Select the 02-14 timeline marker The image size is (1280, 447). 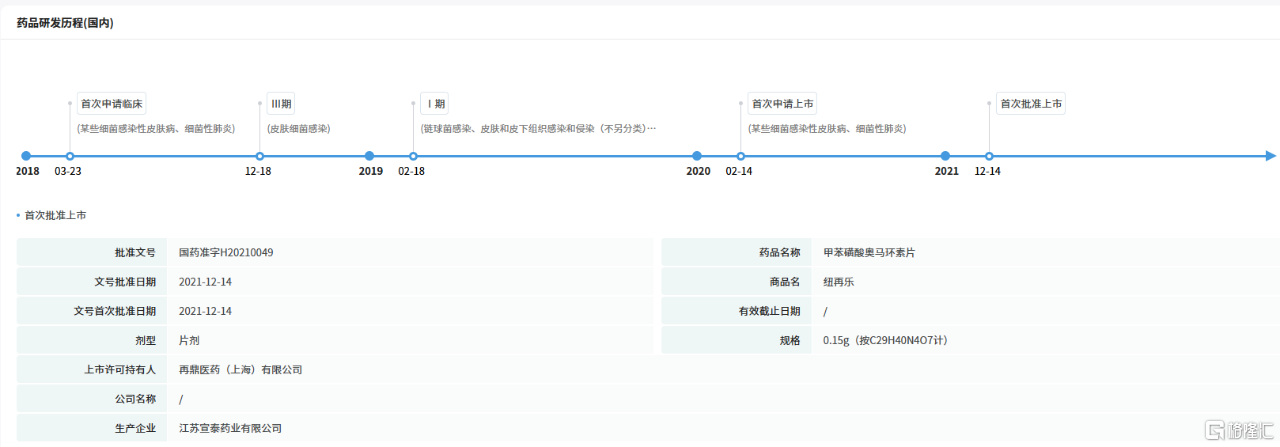740,156
